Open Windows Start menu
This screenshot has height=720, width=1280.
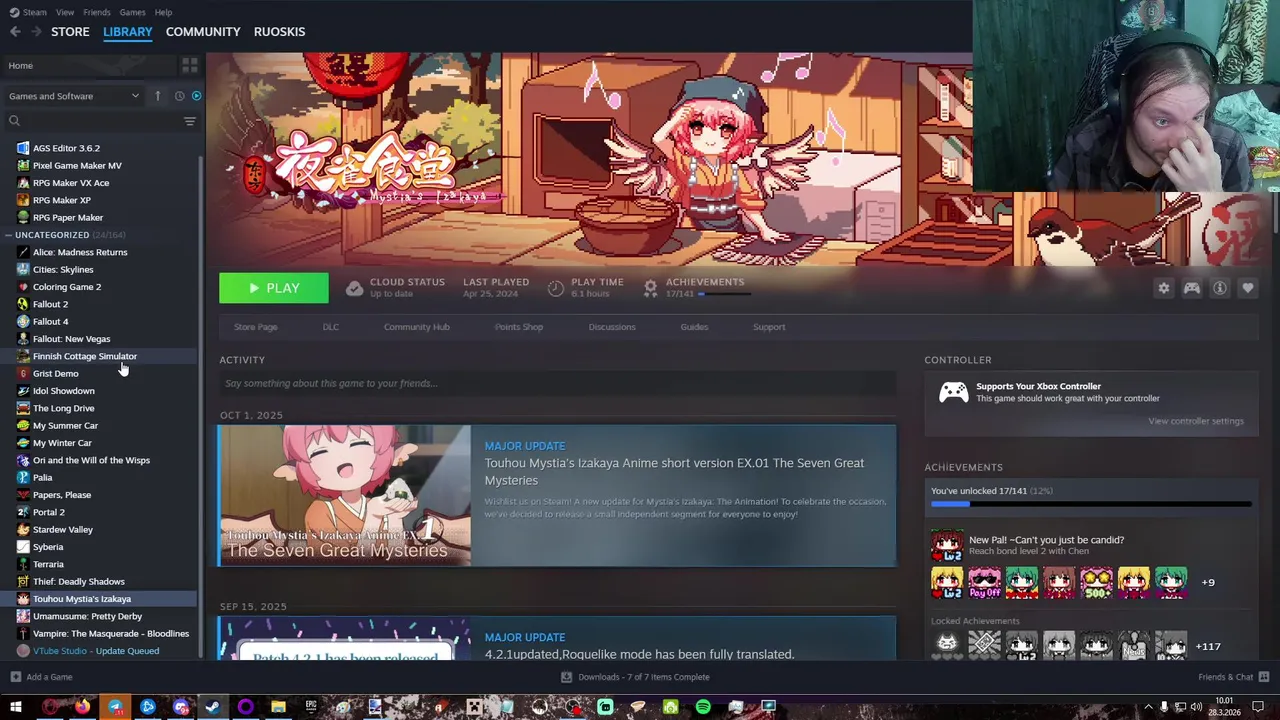coord(15,707)
